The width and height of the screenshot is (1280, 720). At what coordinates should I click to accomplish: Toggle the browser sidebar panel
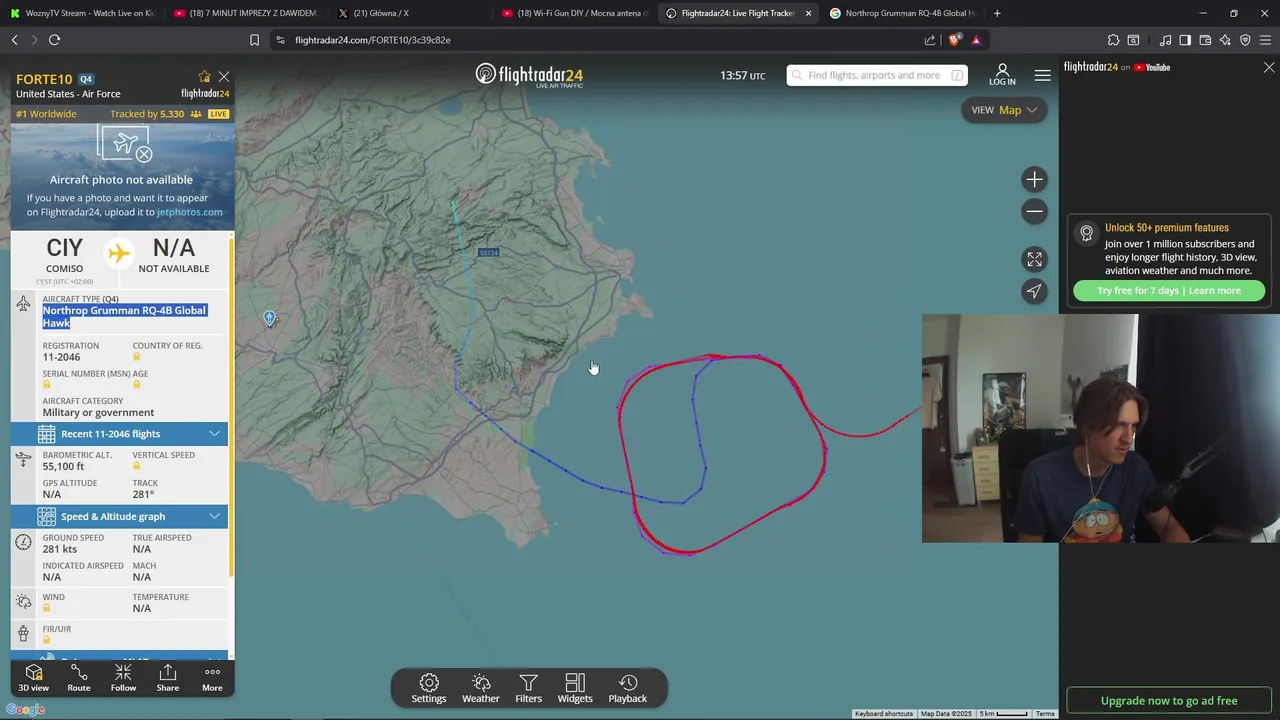coord(1185,40)
